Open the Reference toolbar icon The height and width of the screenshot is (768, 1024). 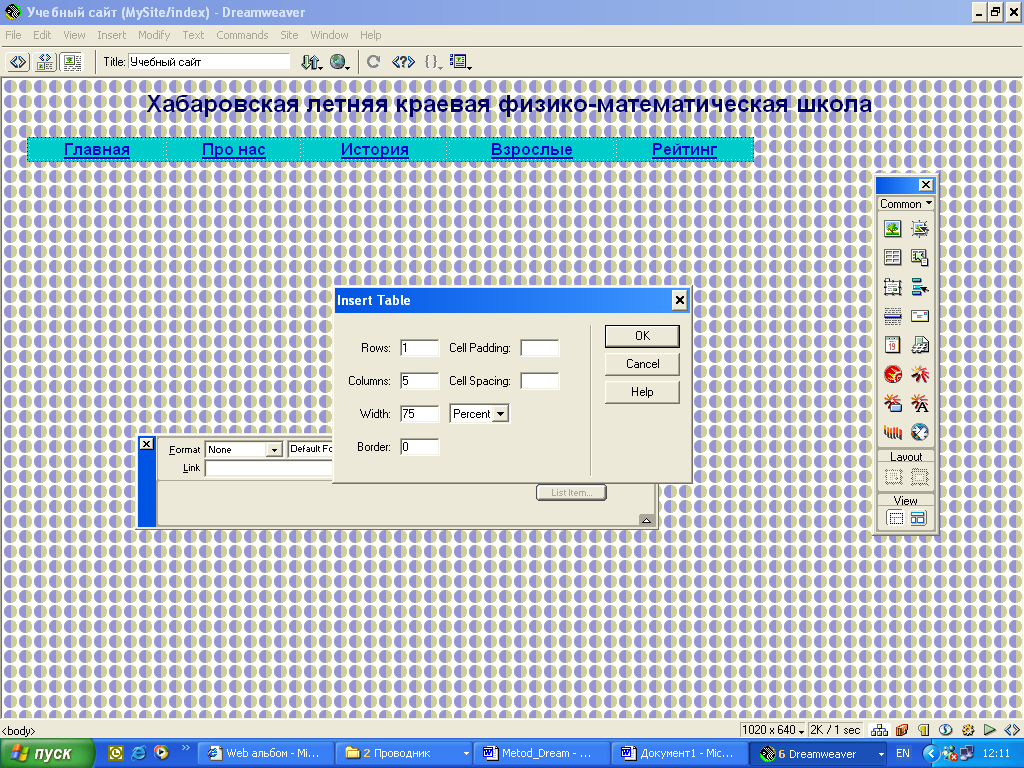click(403, 62)
